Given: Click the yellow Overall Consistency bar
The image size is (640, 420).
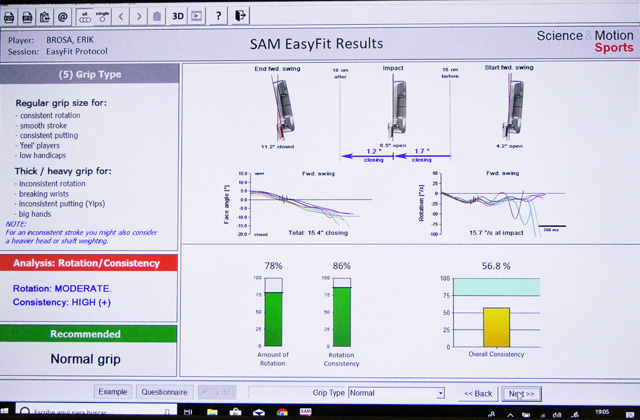Looking at the screenshot, I should click(x=496, y=327).
